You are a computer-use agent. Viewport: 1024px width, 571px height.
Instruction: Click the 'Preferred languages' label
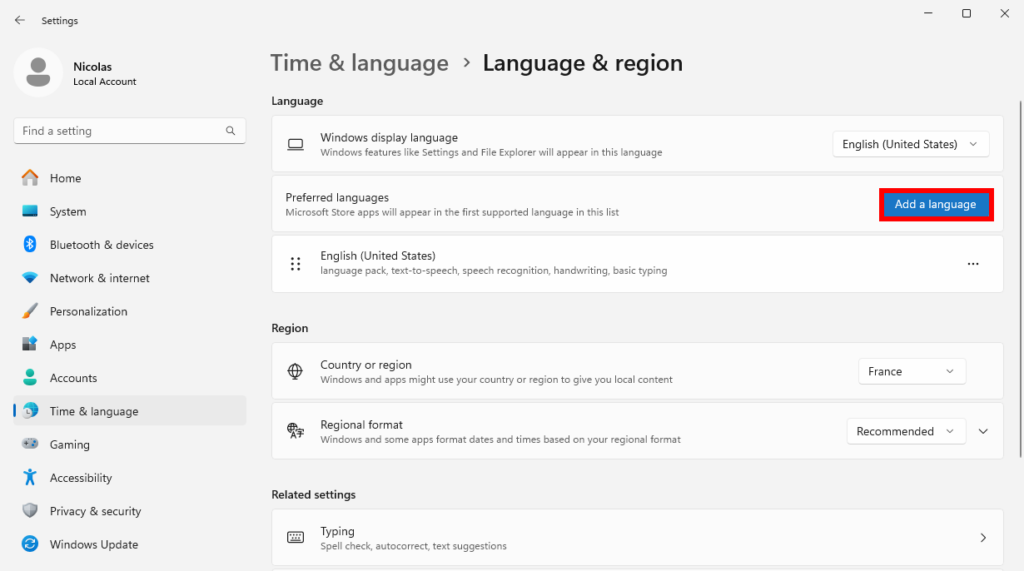click(337, 197)
